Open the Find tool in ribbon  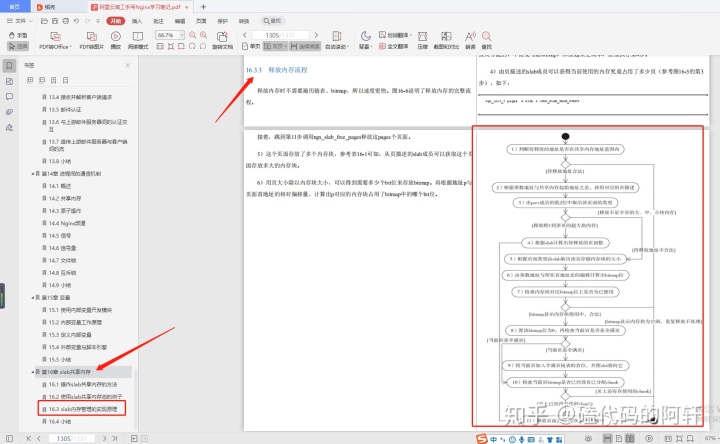tap(487, 40)
